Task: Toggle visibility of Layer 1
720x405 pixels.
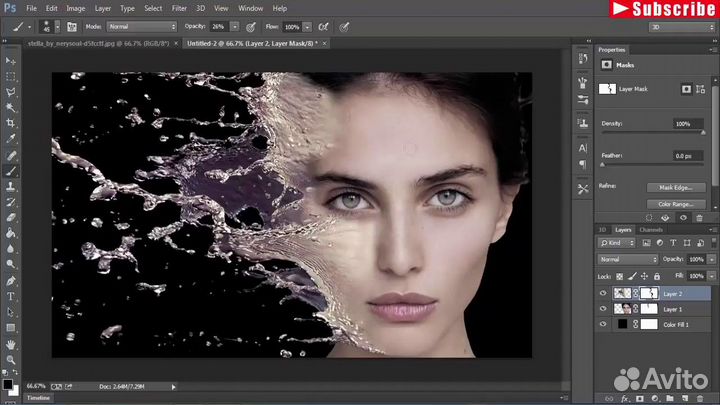Action: [602, 310]
